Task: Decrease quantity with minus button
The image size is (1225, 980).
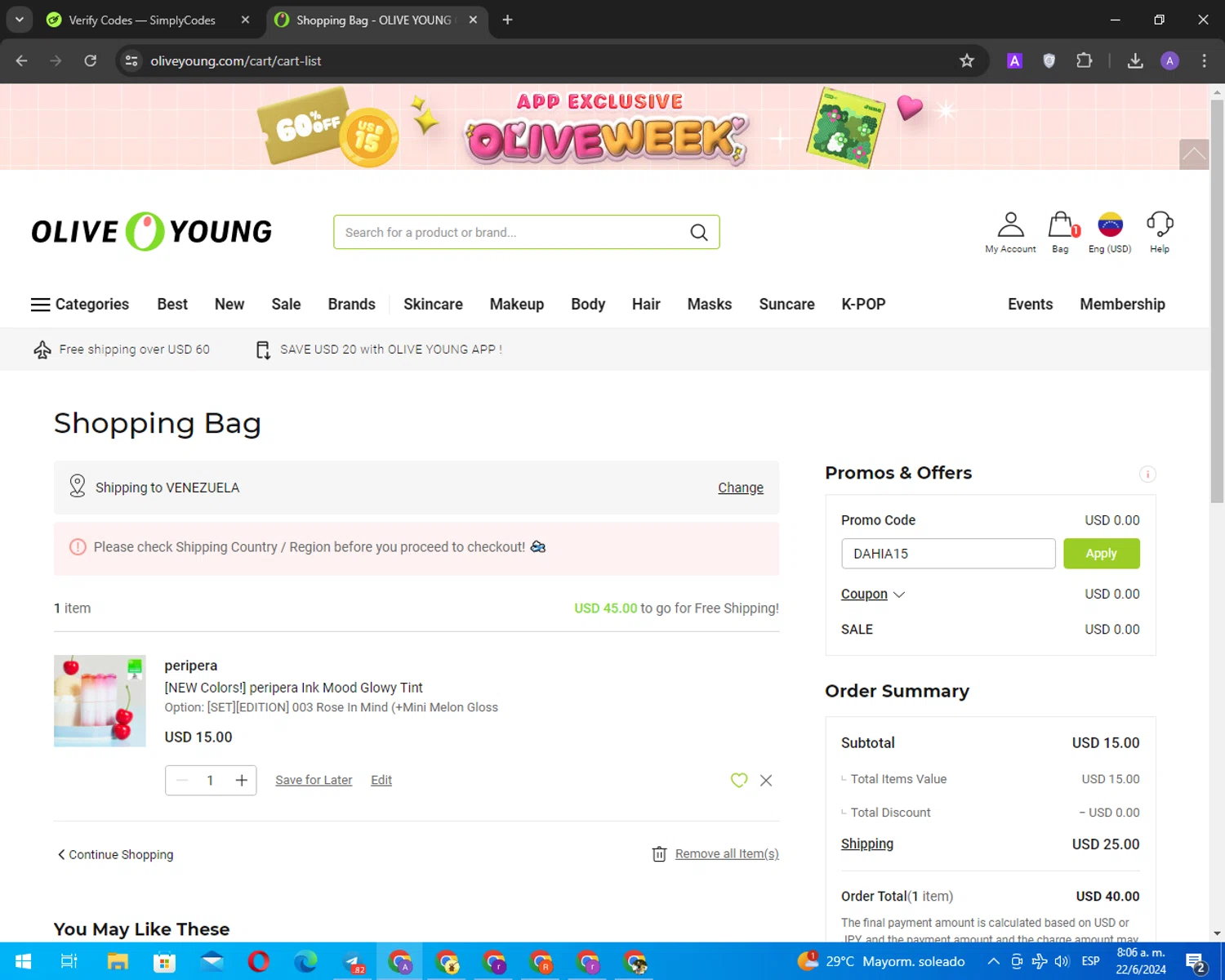Action: [x=182, y=780]
